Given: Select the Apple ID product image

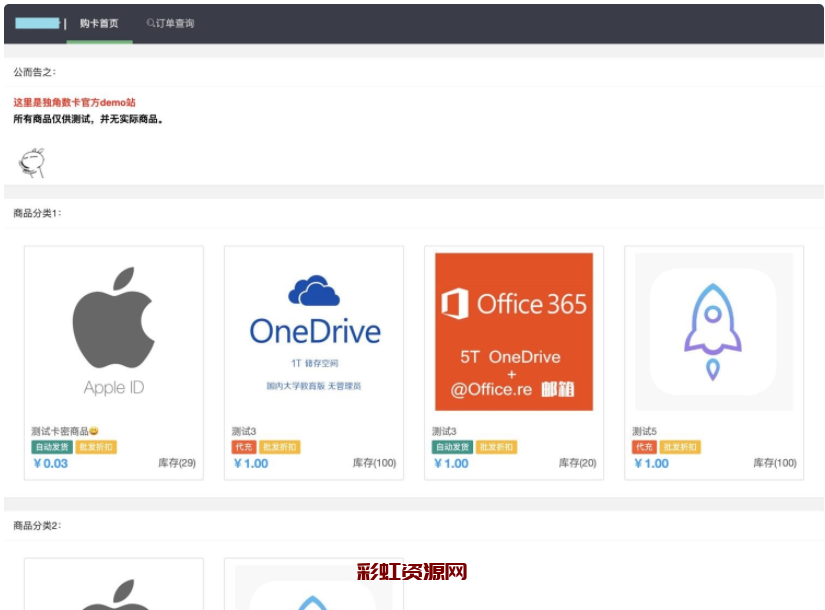Looking at the screenshot, I should click(113, 332).
